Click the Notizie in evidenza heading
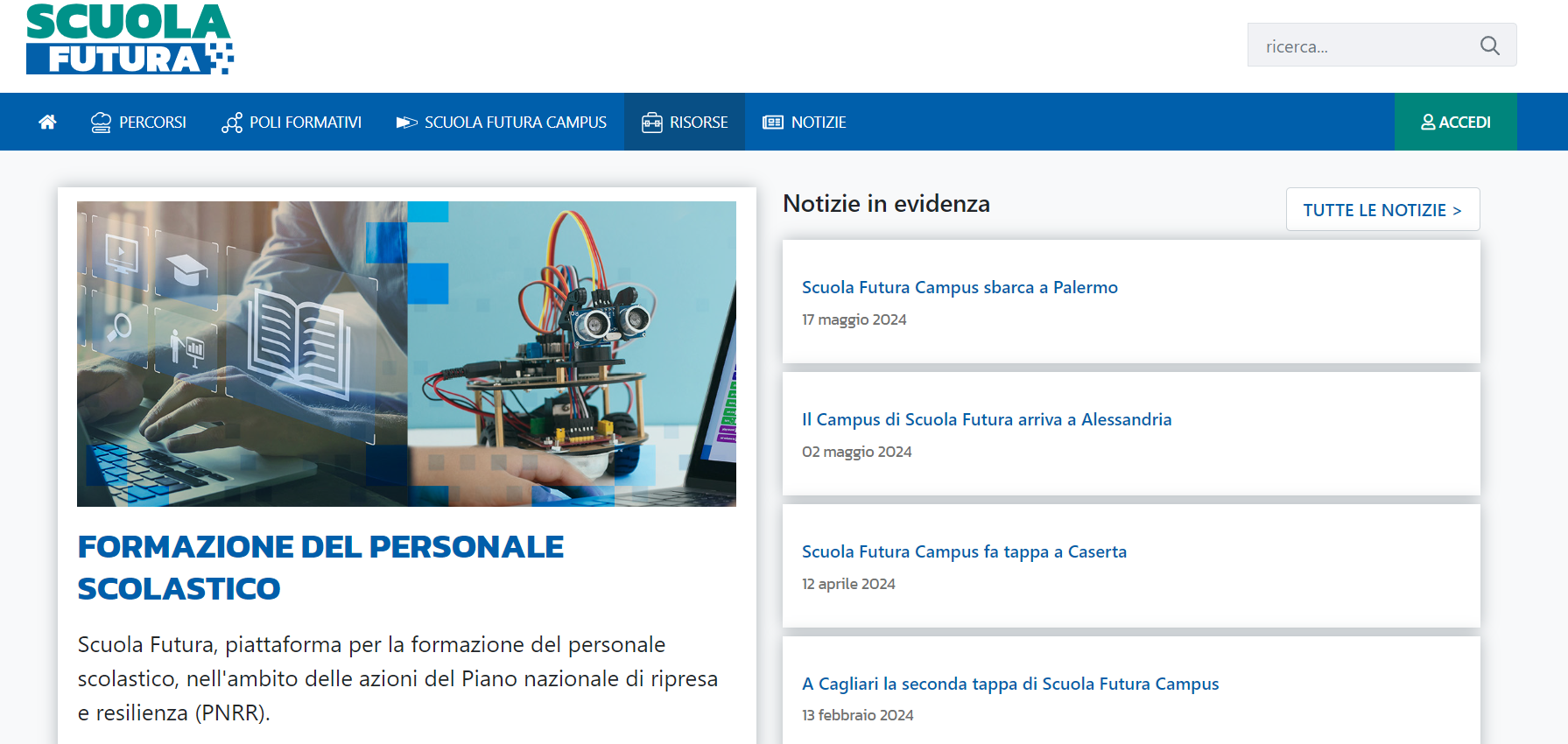The height and width of the screenshot is (744, 1568). tap(886, 203)
